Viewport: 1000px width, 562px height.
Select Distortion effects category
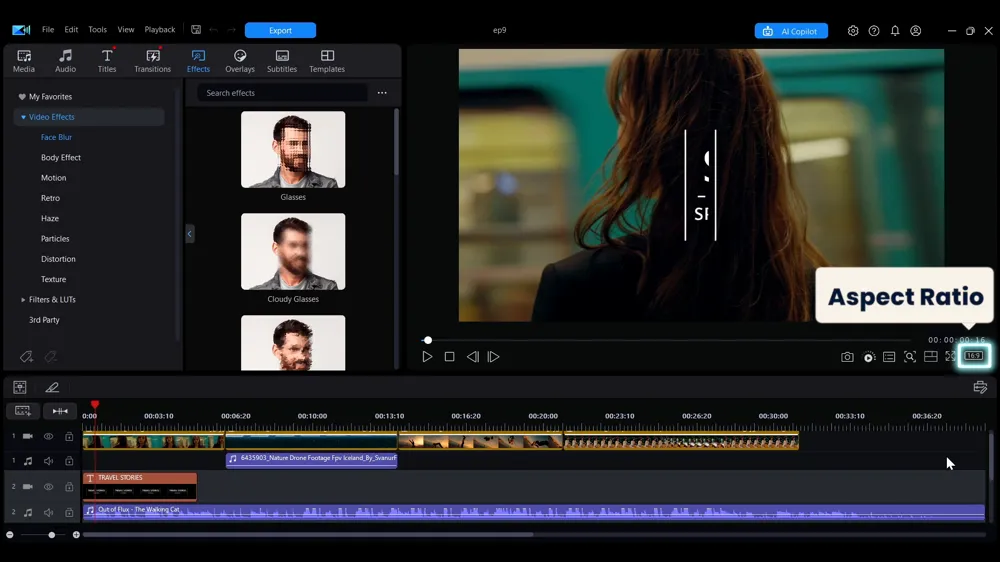coord(58,259)
